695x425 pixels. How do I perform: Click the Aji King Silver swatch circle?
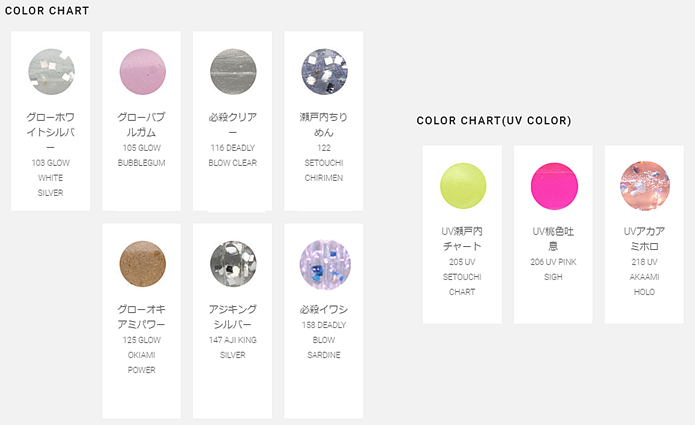(232, 263)
